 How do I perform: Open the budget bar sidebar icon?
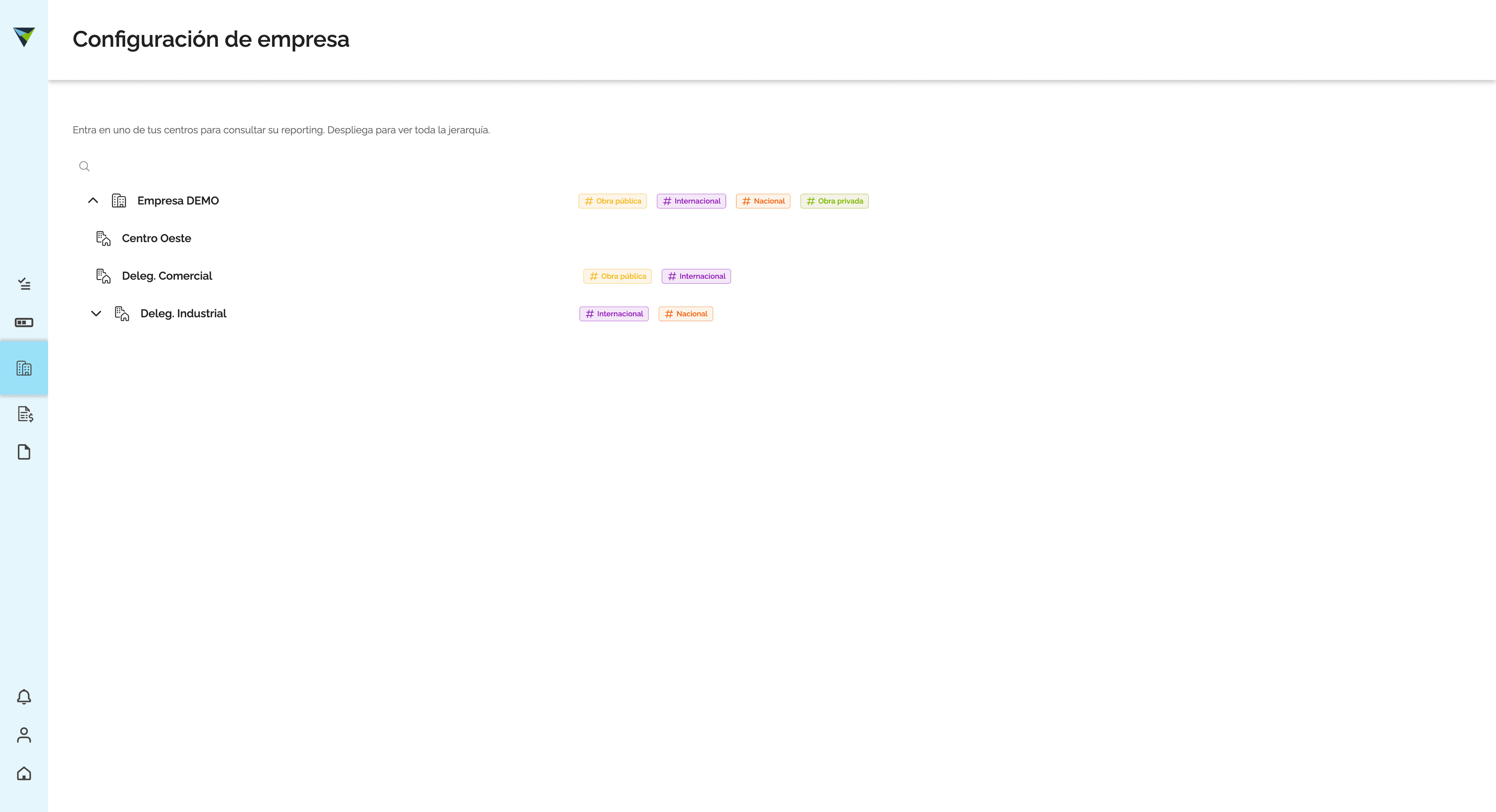pos(24,322)
